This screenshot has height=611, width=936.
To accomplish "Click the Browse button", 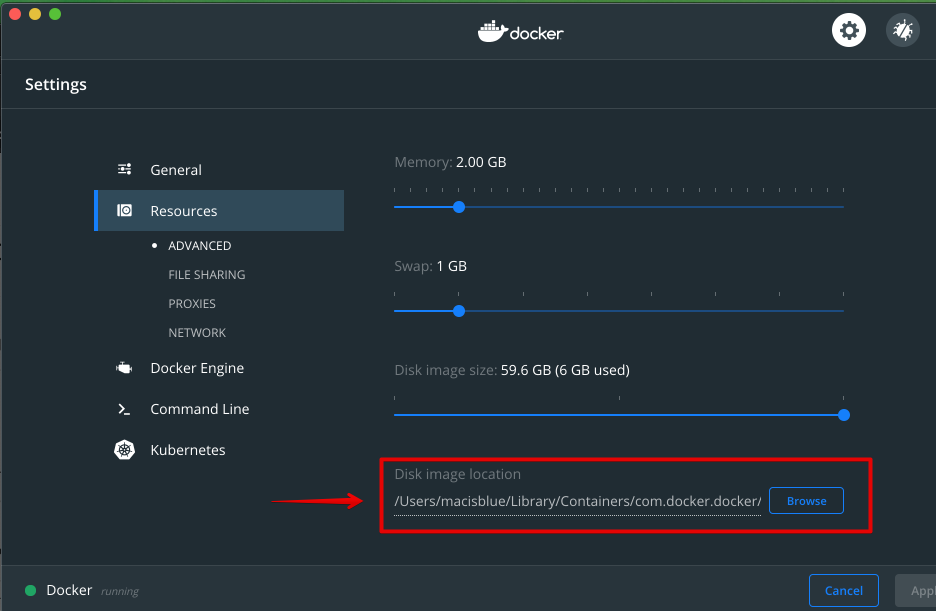I will (806, 501).
